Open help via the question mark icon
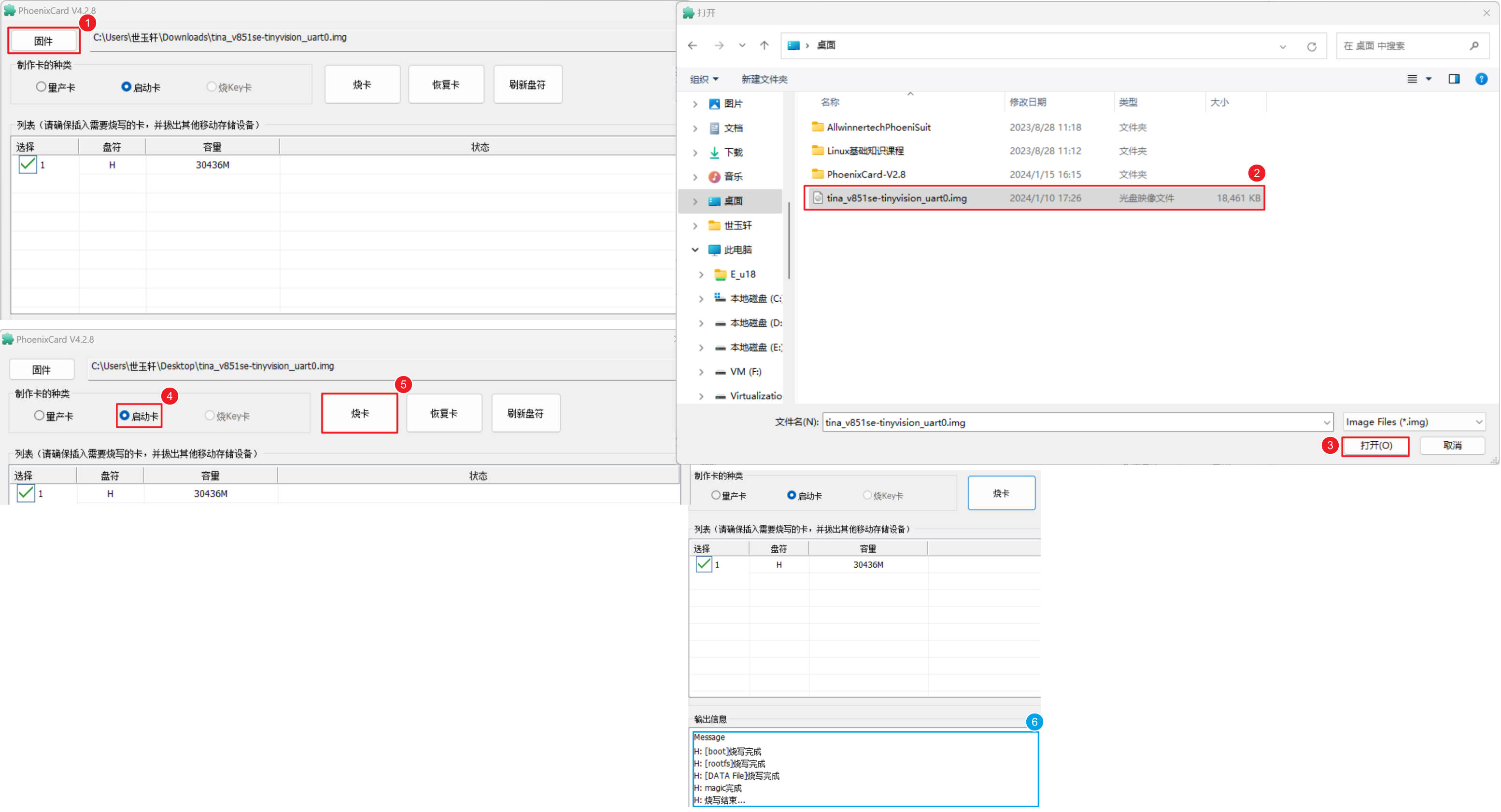 [x=1482, y=79]
